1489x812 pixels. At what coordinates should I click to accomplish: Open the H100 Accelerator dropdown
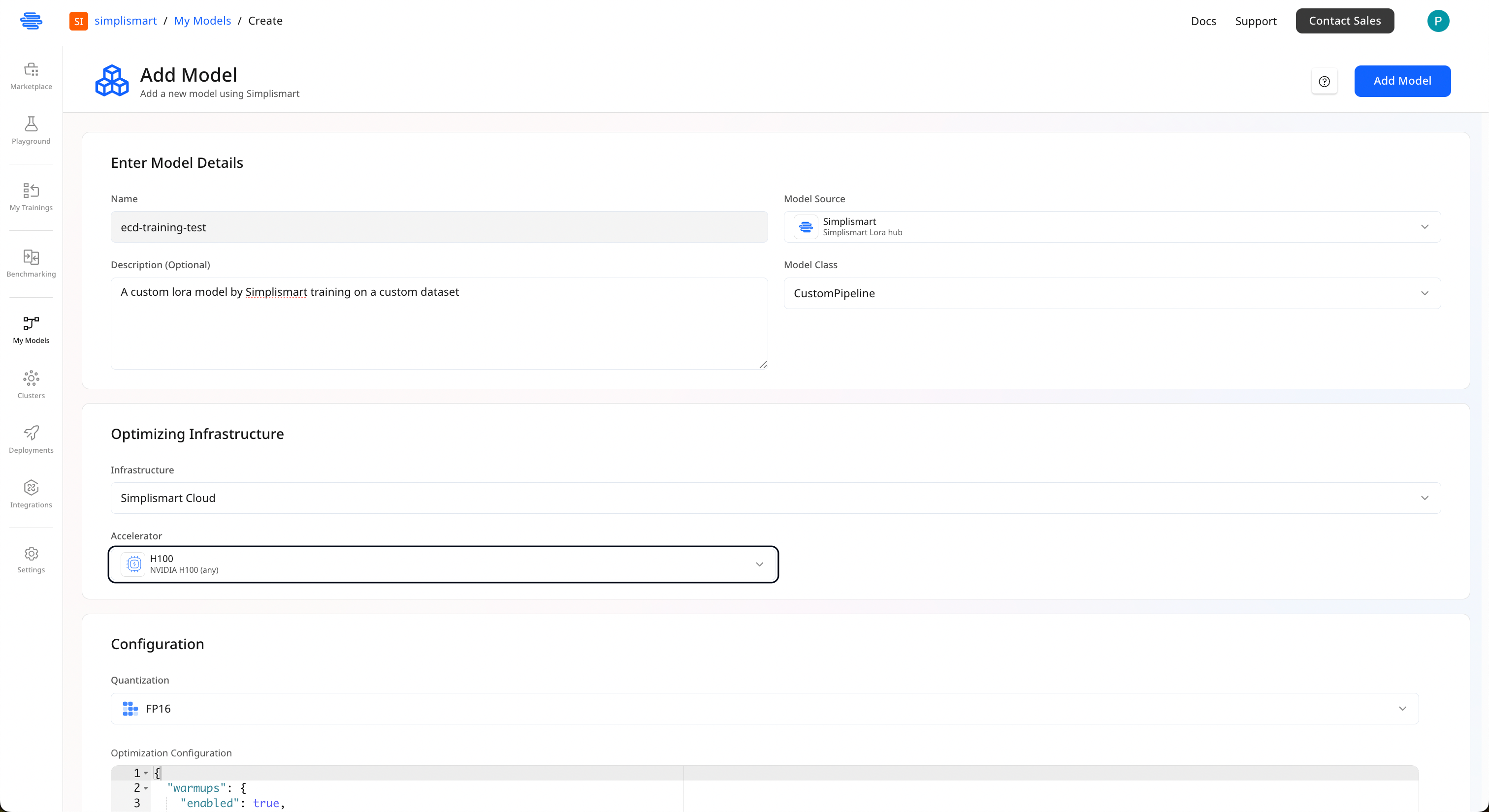click(443, 564)
